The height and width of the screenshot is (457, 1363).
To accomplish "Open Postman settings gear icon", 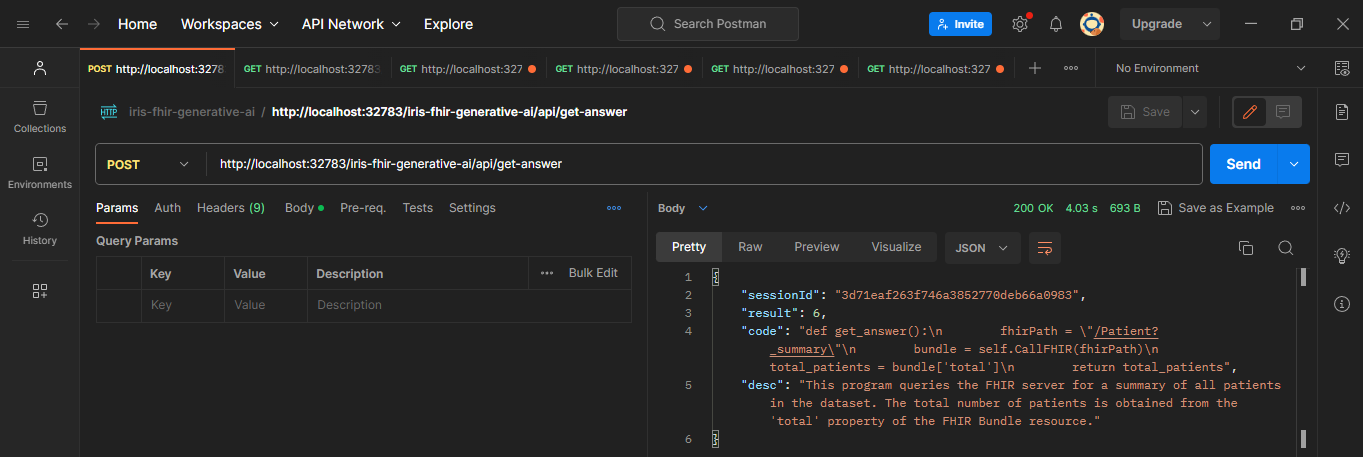I will [1020, 24].
